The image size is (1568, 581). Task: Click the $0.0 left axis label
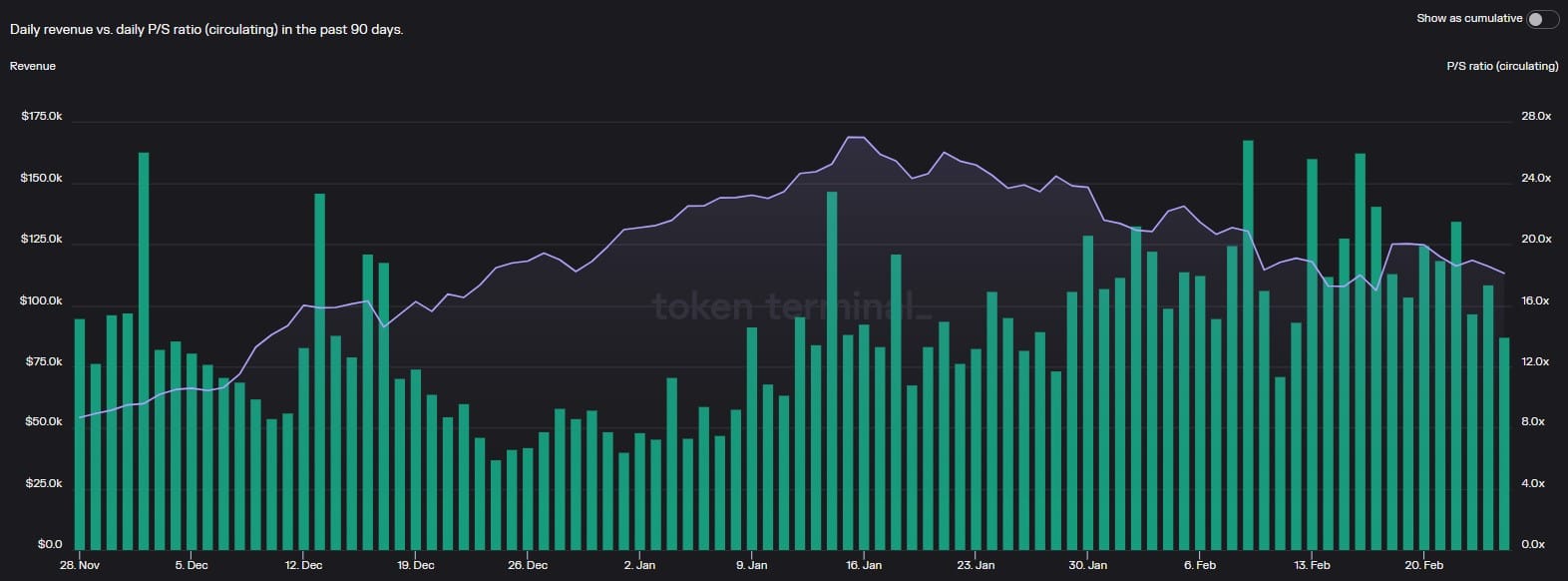click(49, 544)
